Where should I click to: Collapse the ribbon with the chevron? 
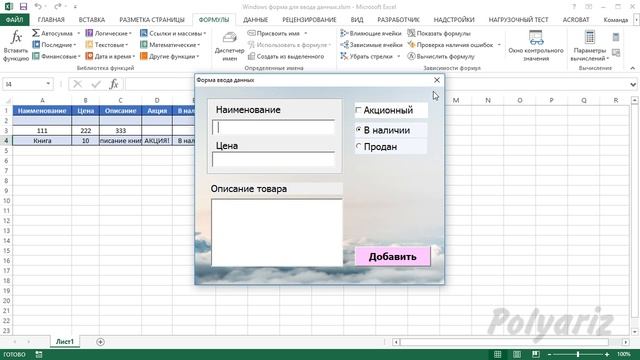(633, 68)
